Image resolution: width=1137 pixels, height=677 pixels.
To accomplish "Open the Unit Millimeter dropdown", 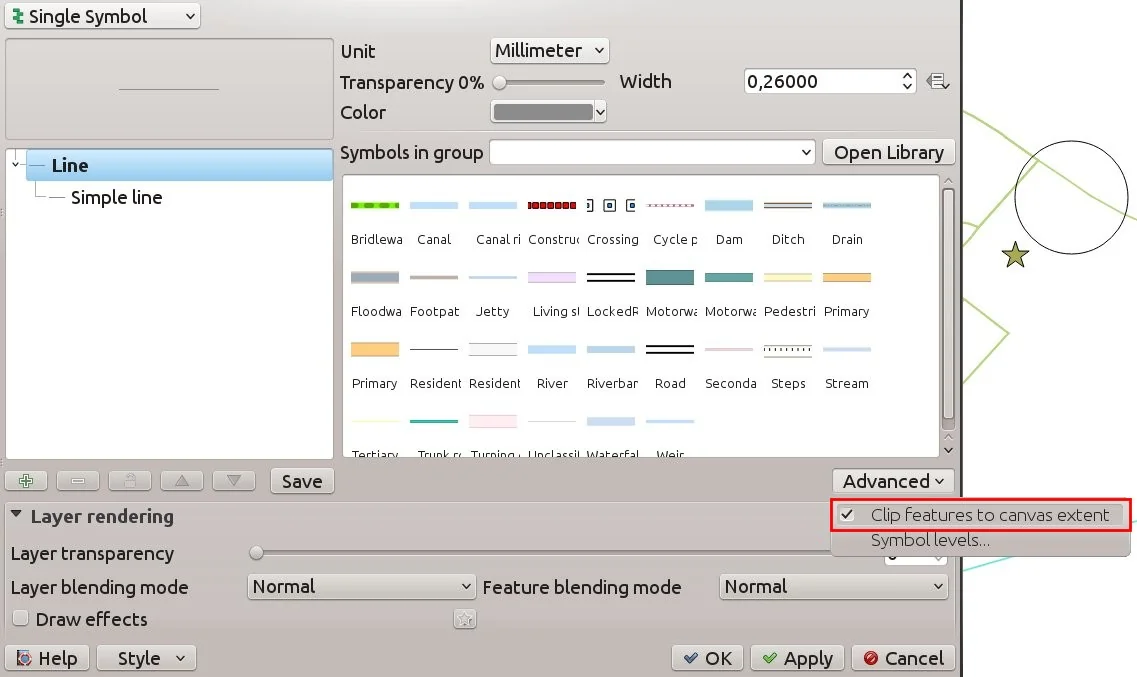I will click(x=550, y=50).
